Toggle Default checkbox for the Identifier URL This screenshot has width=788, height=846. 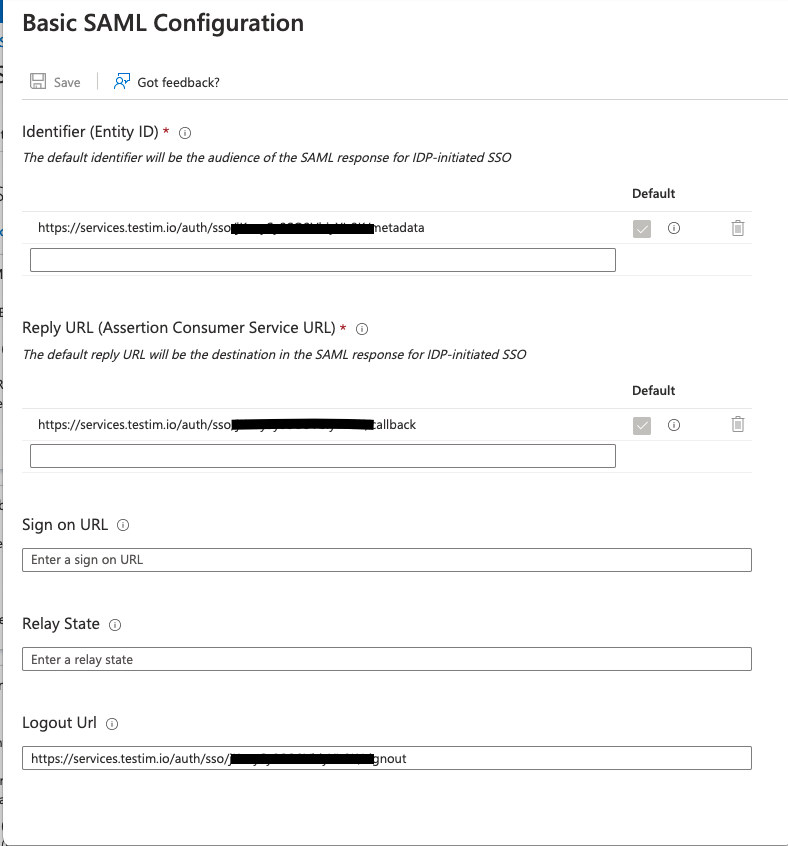click(642, 228)
